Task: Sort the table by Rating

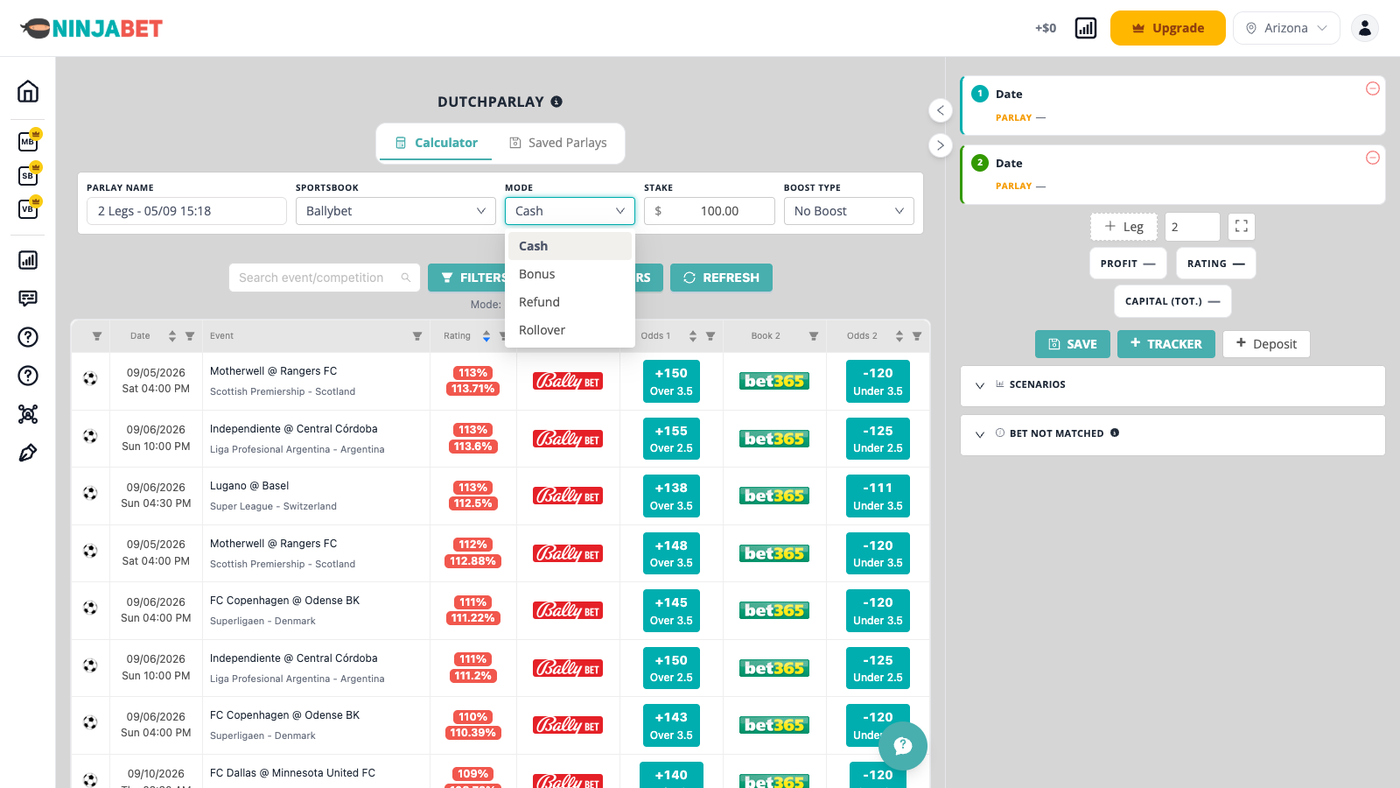Action: coord(487,336)
